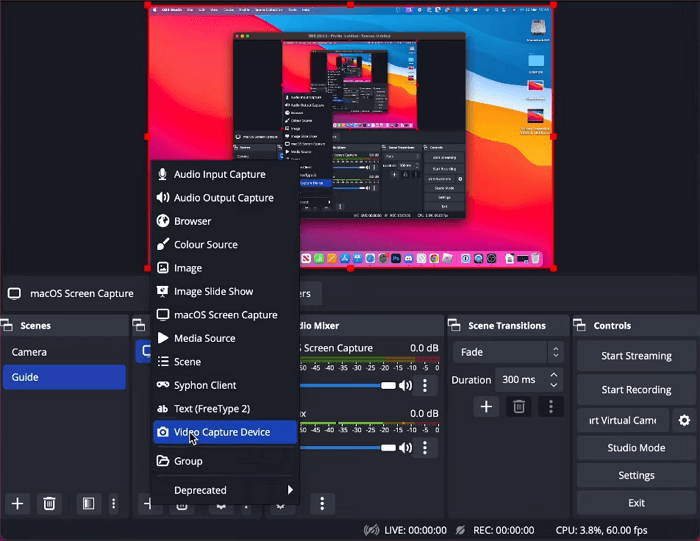The image size is (700, 541).
Task: Click the globe icon next to Browser
Action: coord(162,221)
